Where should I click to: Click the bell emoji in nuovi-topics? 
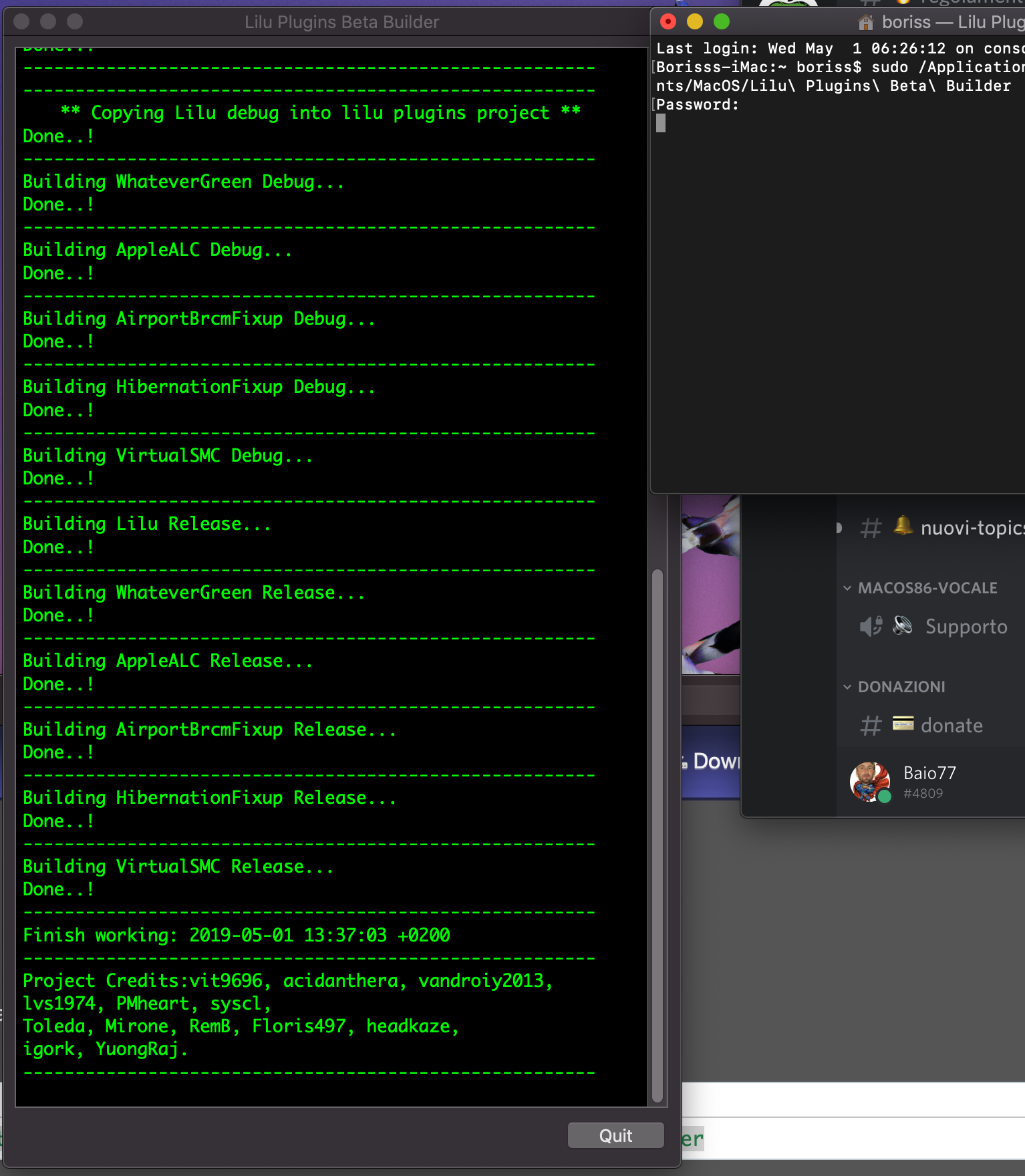point(903,526)
